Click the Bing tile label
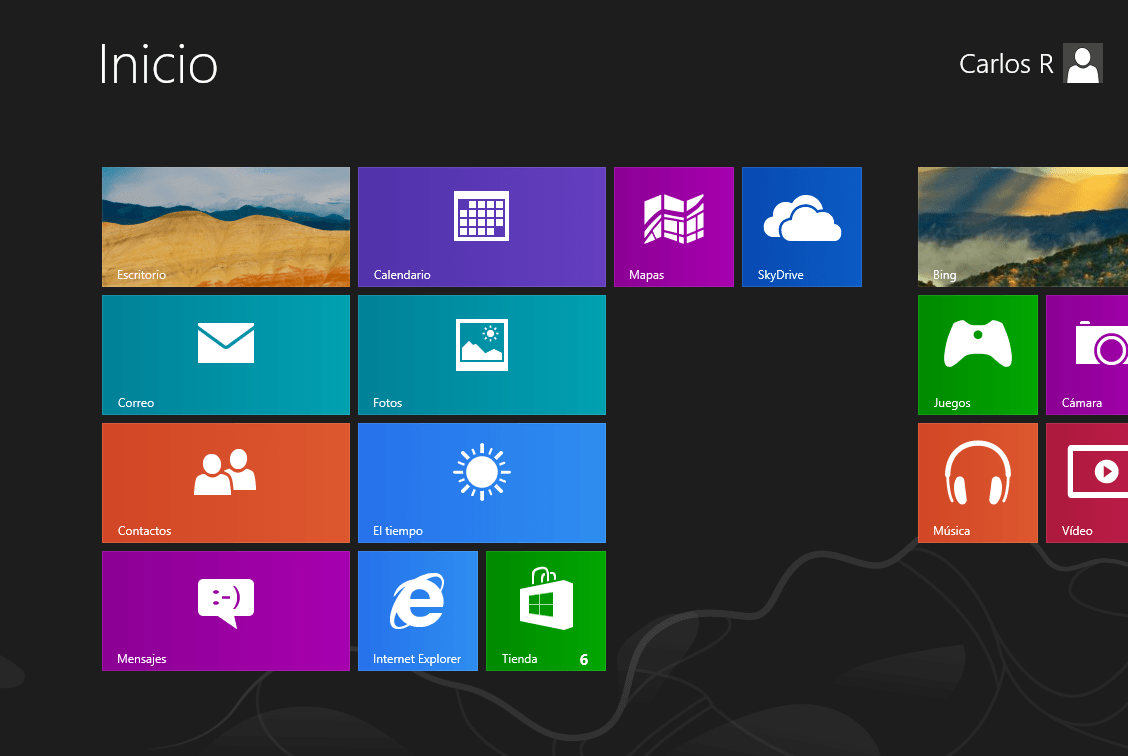 (945, 275)
